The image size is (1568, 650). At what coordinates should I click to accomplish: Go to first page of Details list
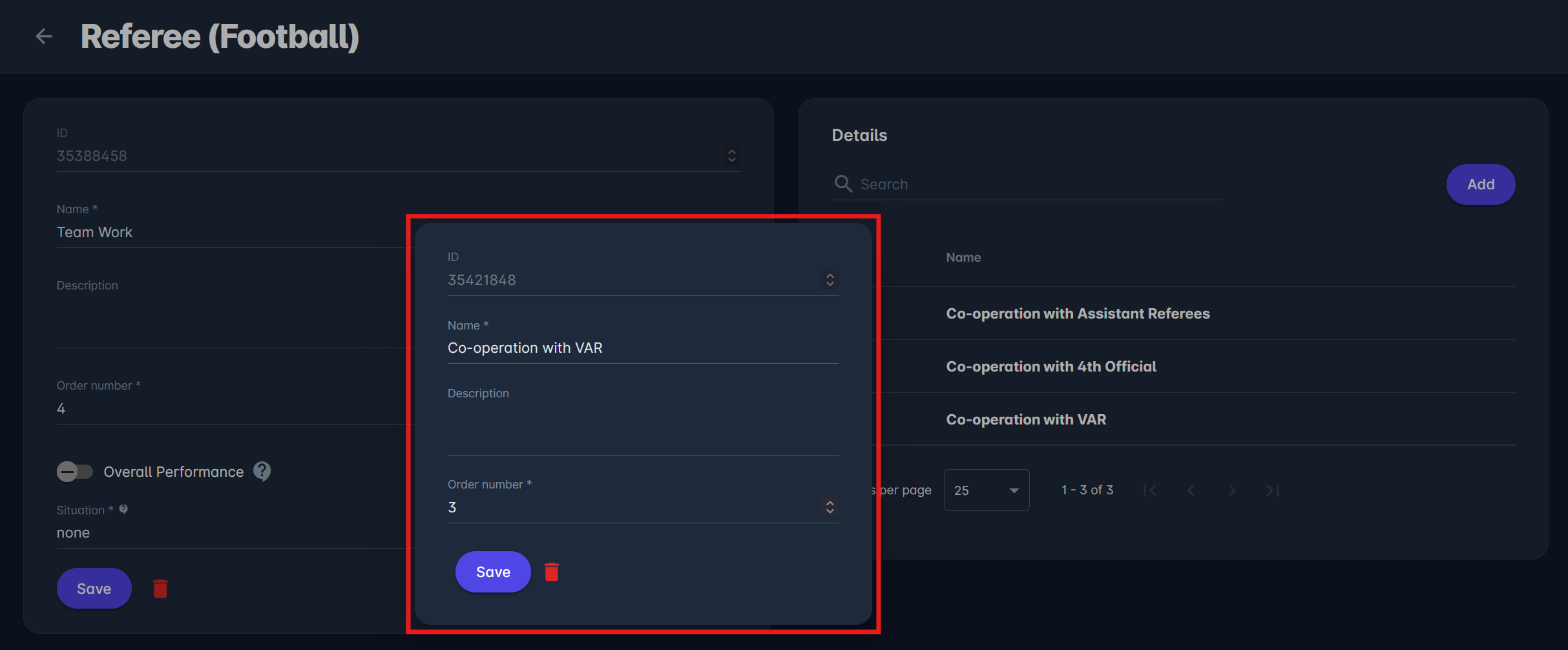point(1150,490)
